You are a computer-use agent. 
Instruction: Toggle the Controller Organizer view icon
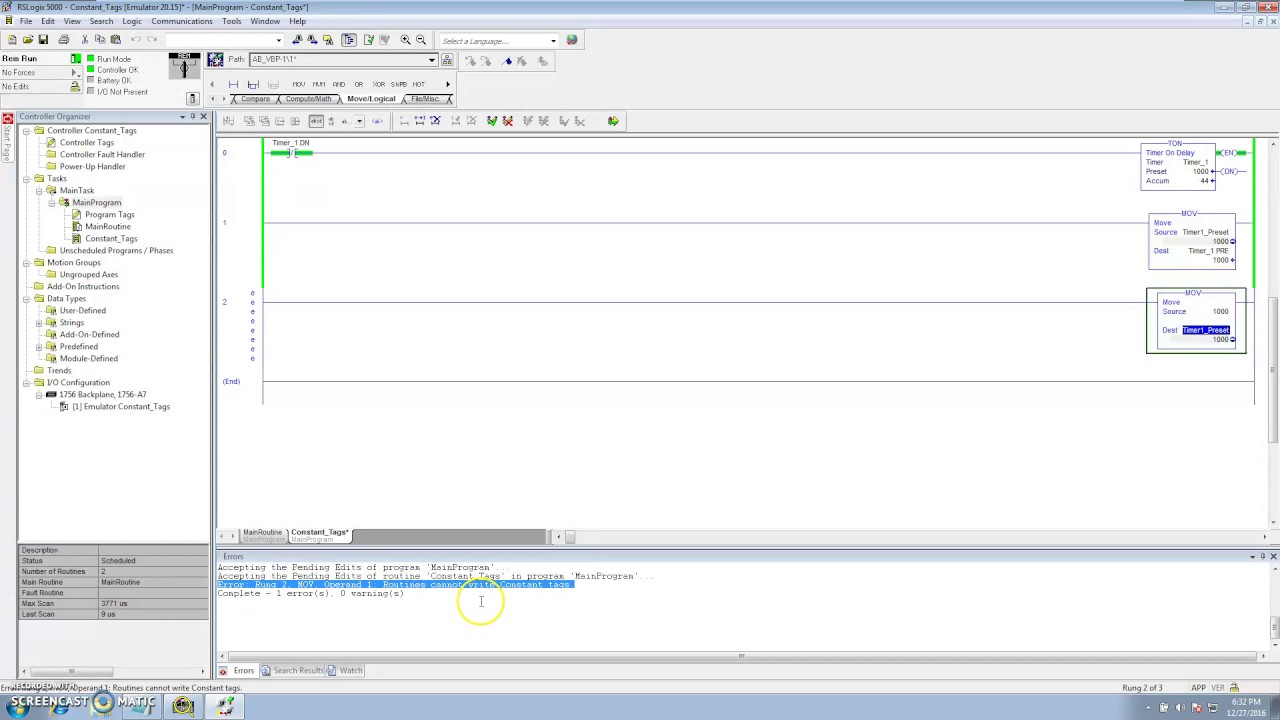pyautogui.click(x=349, y=40)
